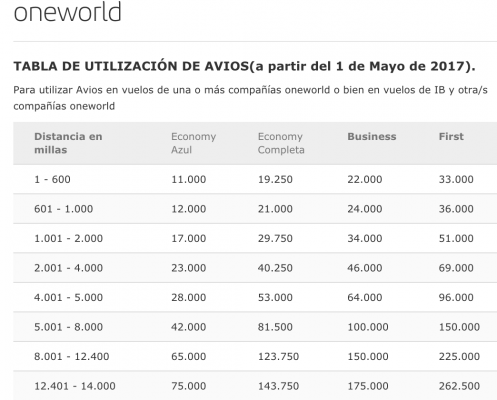Click the Economy Completa column header
Screen dimensions: 497x400
281,143
